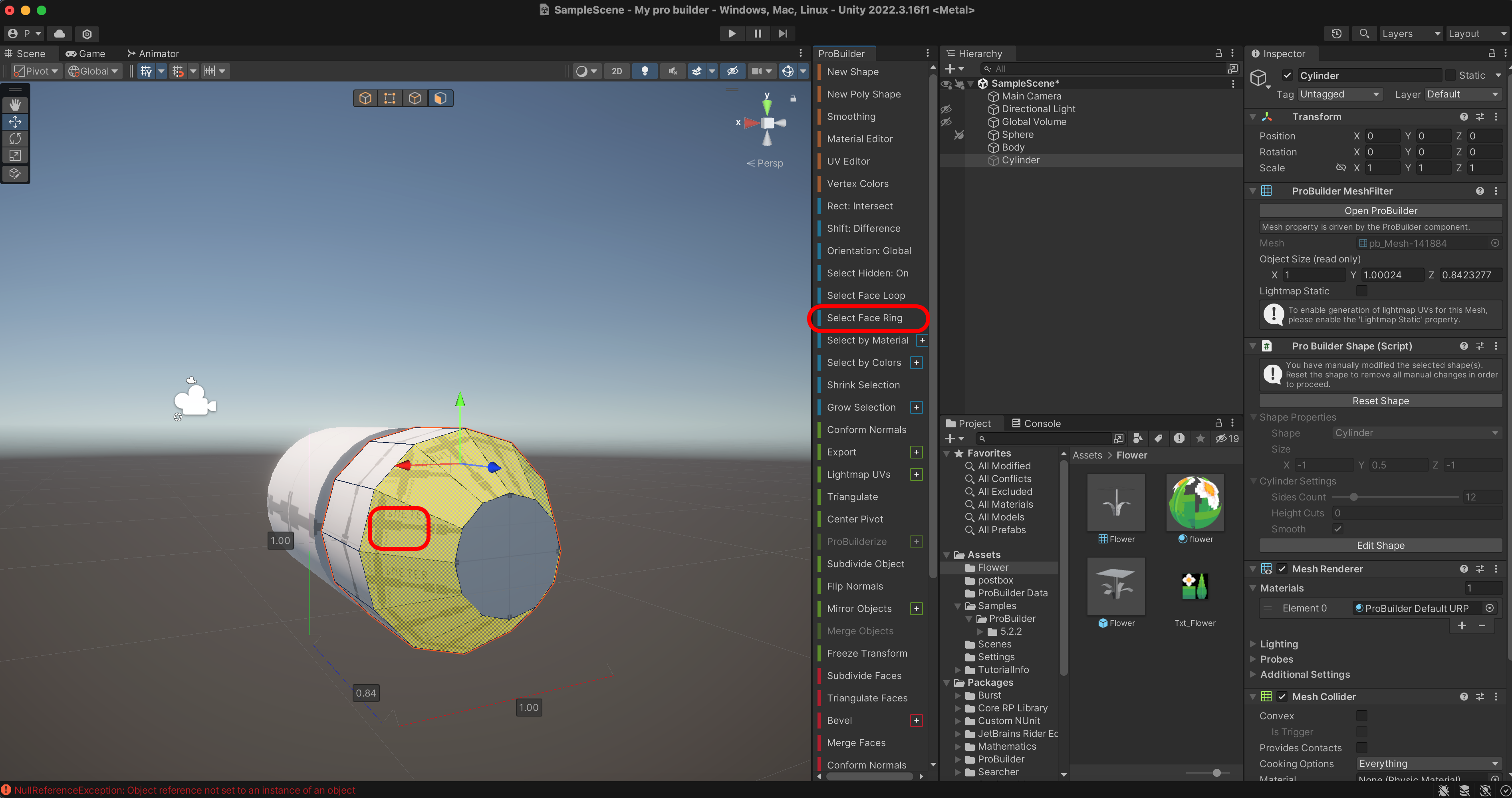Toggle 2D scene view mode
The image size is (1512, 798).
[x=616, y=71]
